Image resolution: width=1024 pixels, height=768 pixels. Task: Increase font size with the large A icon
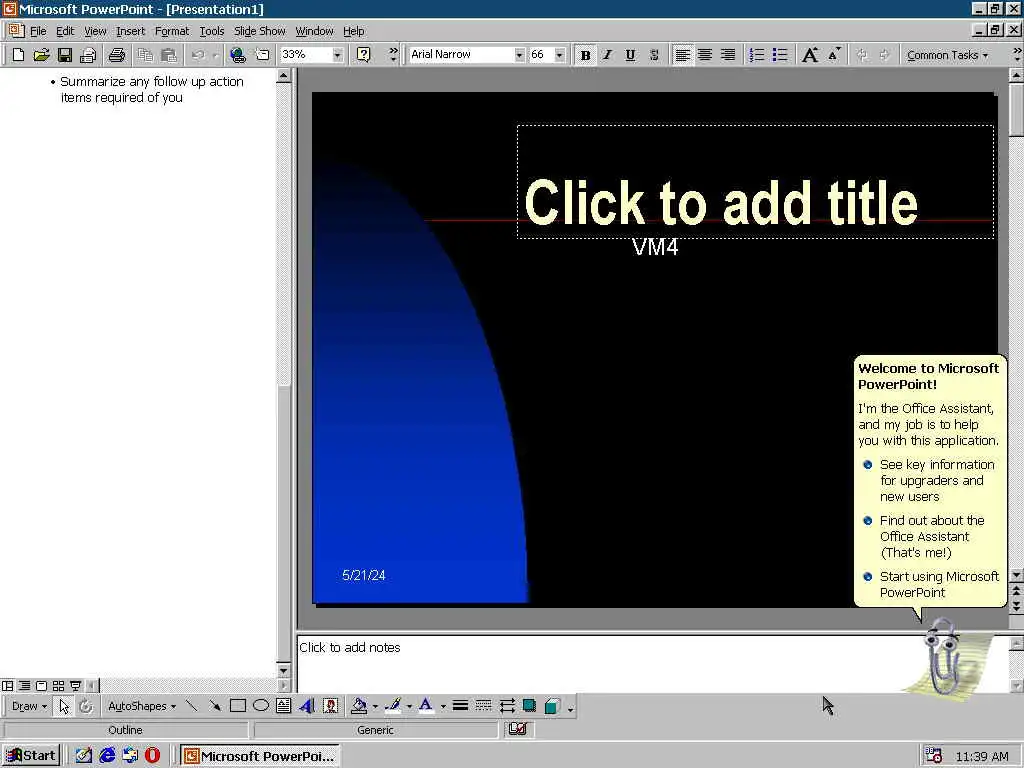(810, 56)
